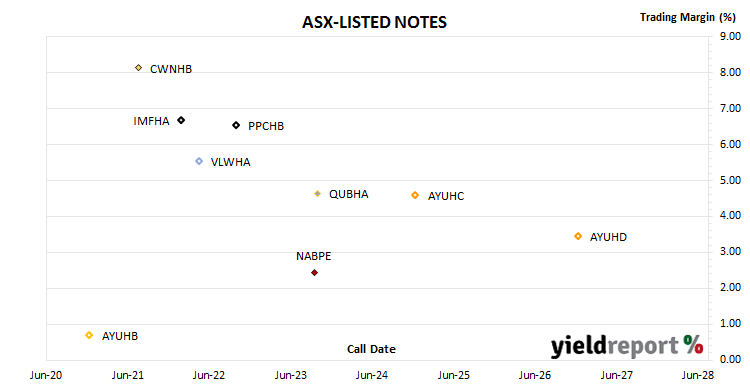The image size is (750, 391).
Task: Click the AYUHD orange data marker
Action: [578, 236]
